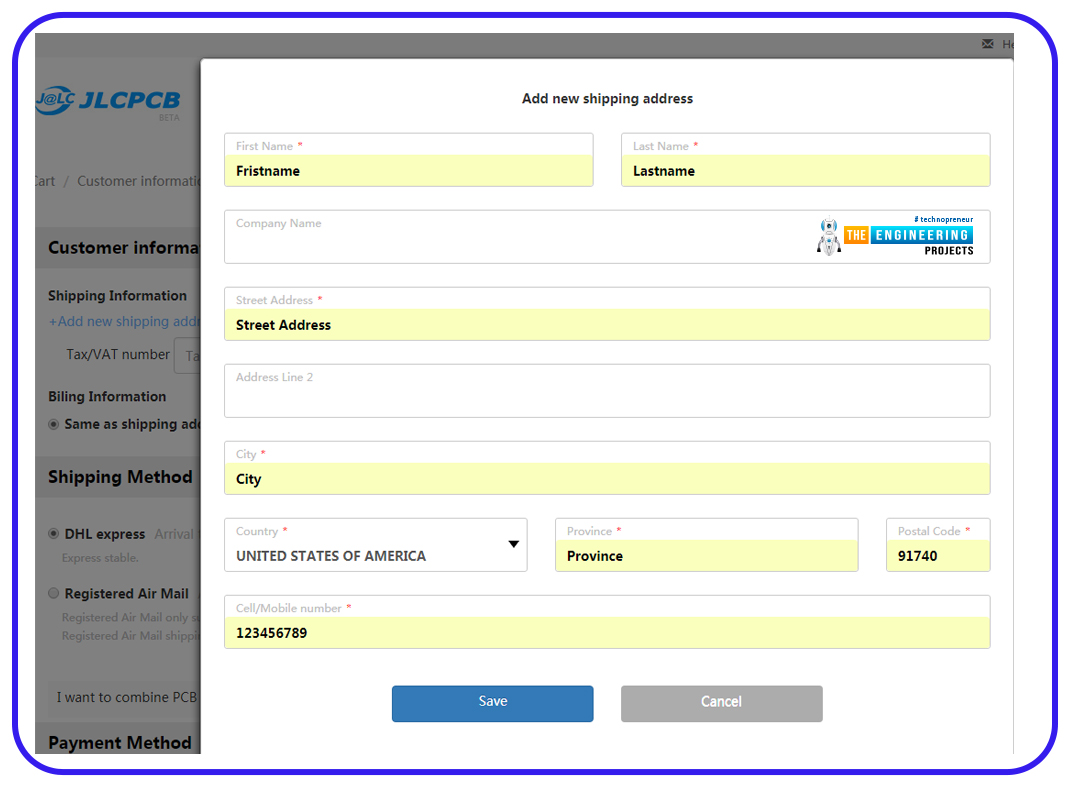This screenshot has width=1068, height=787.
Task: Click the City input field
Action: 607,468
